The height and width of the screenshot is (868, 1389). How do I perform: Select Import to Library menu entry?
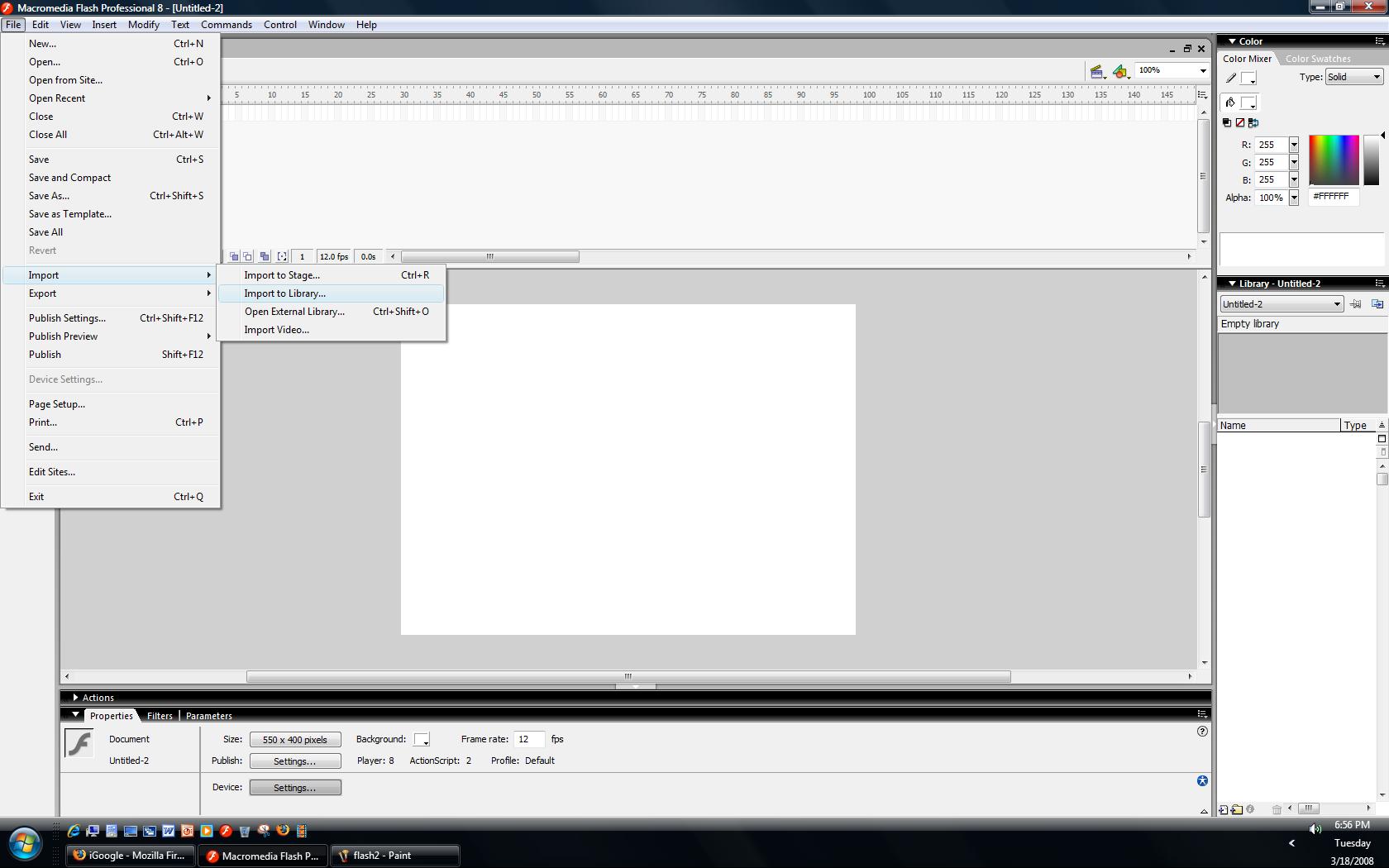pos(332,293)
